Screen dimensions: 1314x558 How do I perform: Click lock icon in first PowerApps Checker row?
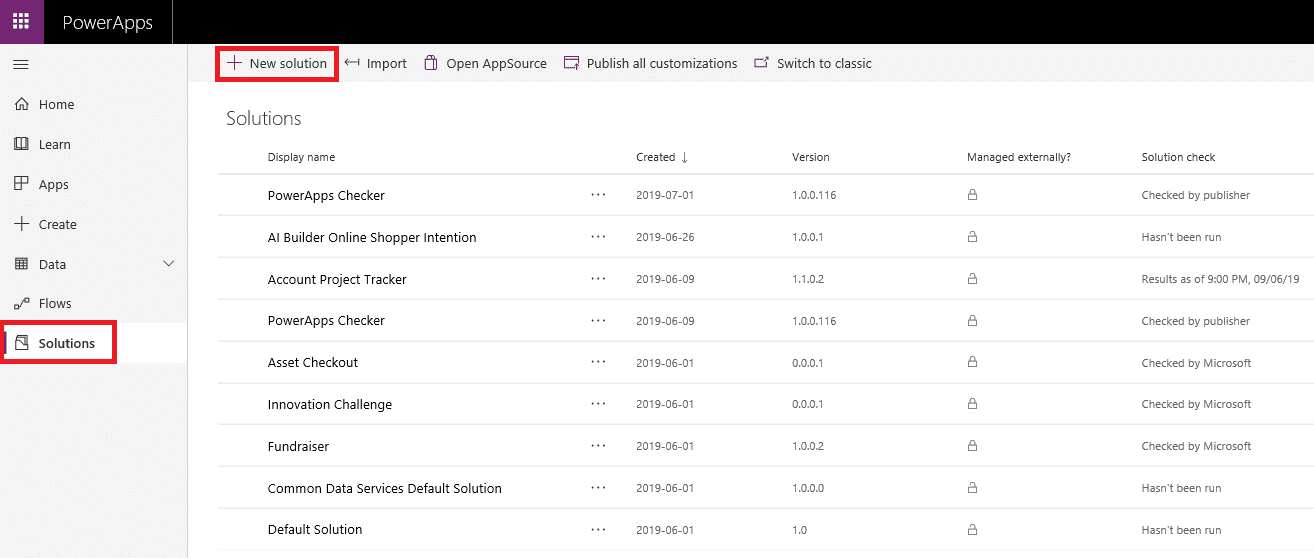pyautogui.click(x=972, y=195)
